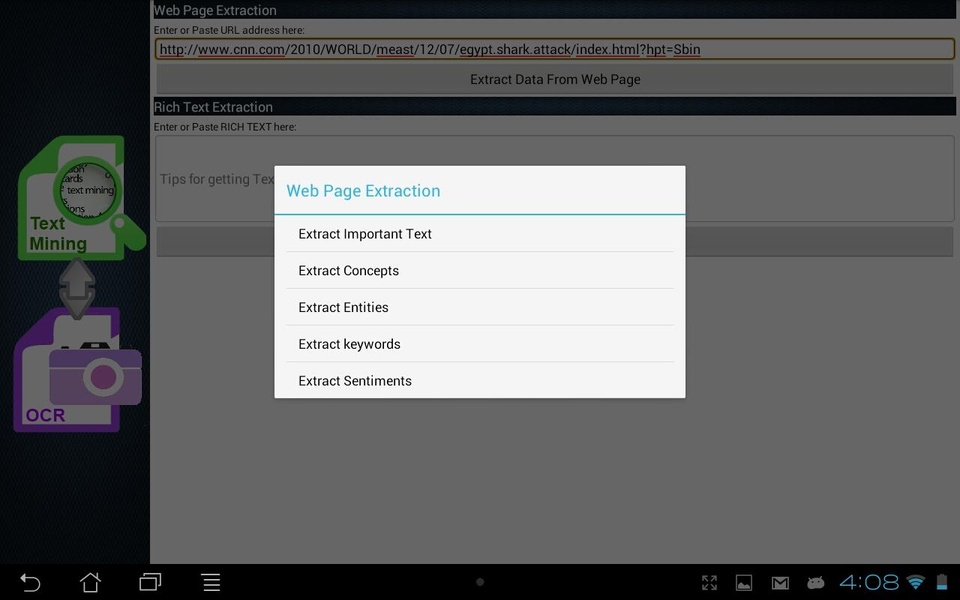
Task: Check the battery status icon
Action: (x=942, y=582)
